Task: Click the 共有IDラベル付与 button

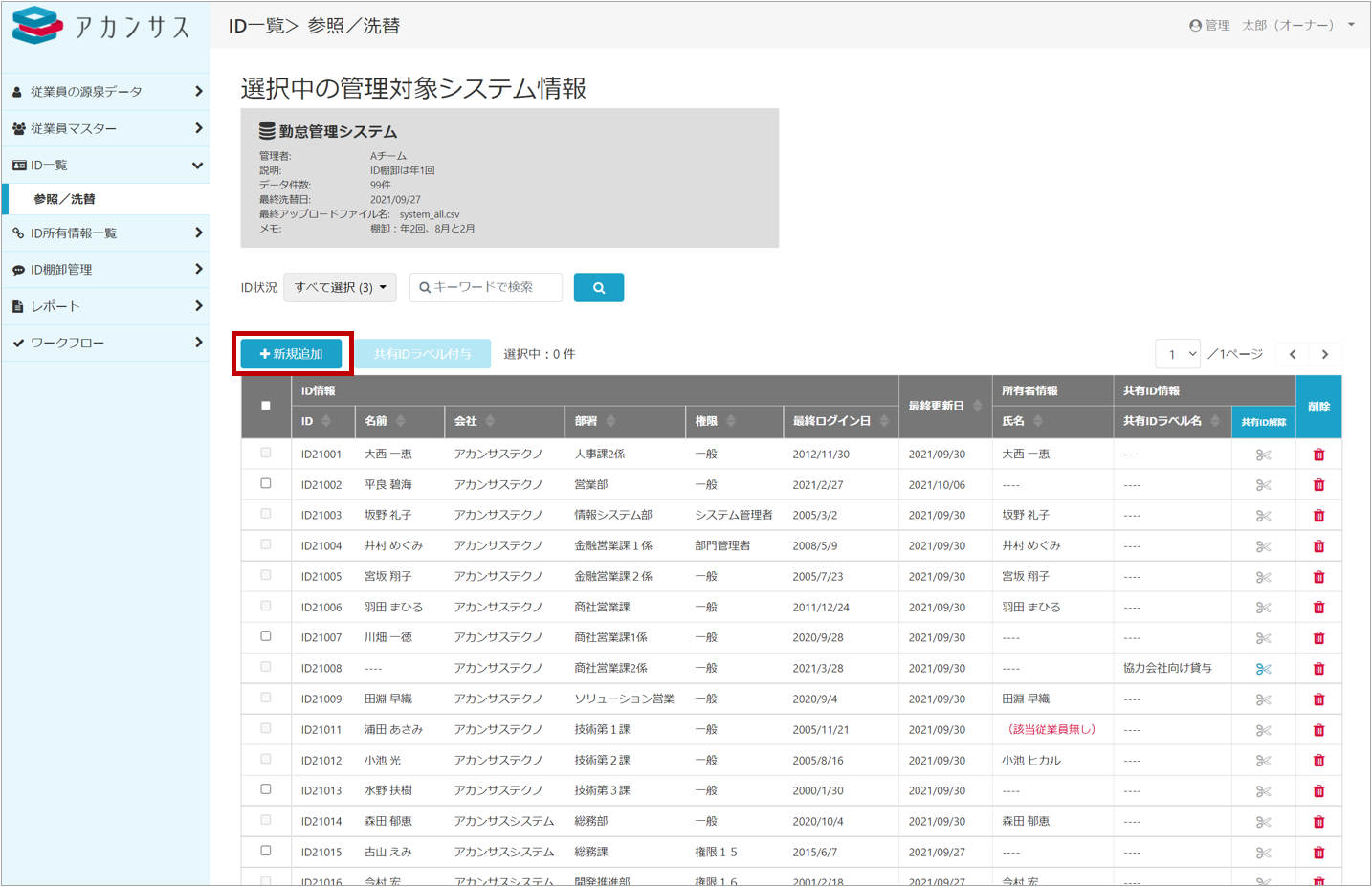Action: 422,354
